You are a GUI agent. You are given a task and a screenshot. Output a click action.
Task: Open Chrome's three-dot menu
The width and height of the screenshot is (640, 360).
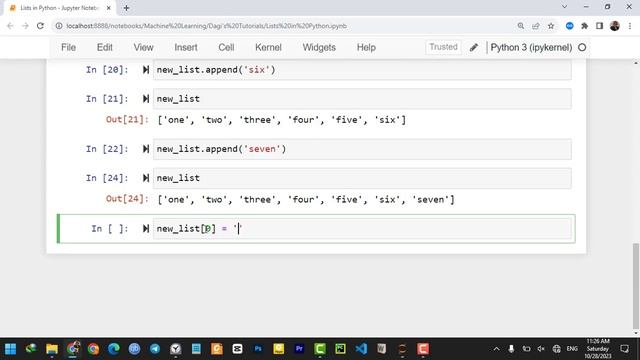(630, 26)
